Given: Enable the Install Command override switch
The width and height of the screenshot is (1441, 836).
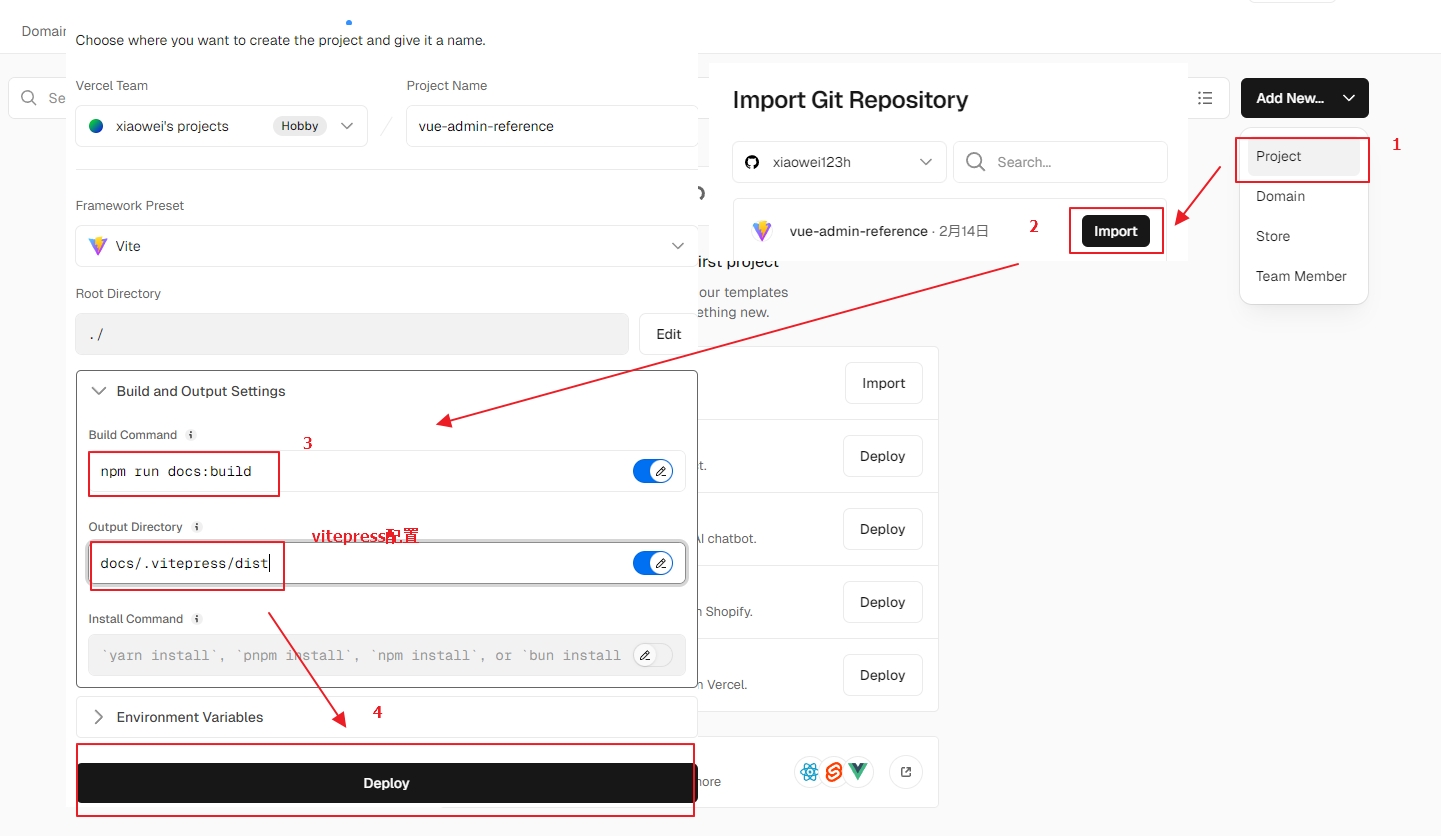Looking at the screenshot, I should (x=653, y=655).
